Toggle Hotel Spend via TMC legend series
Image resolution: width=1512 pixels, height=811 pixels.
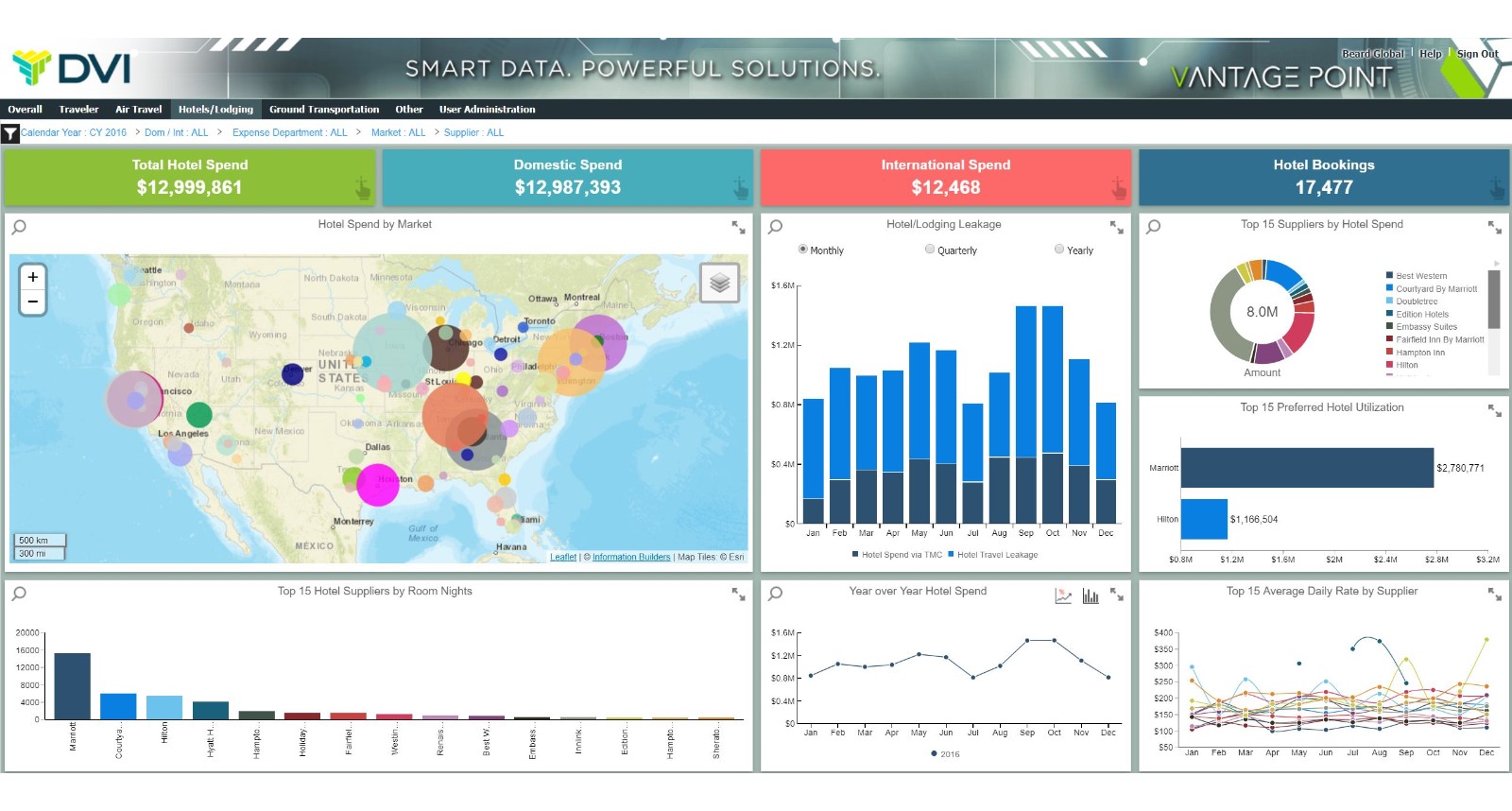897,555
